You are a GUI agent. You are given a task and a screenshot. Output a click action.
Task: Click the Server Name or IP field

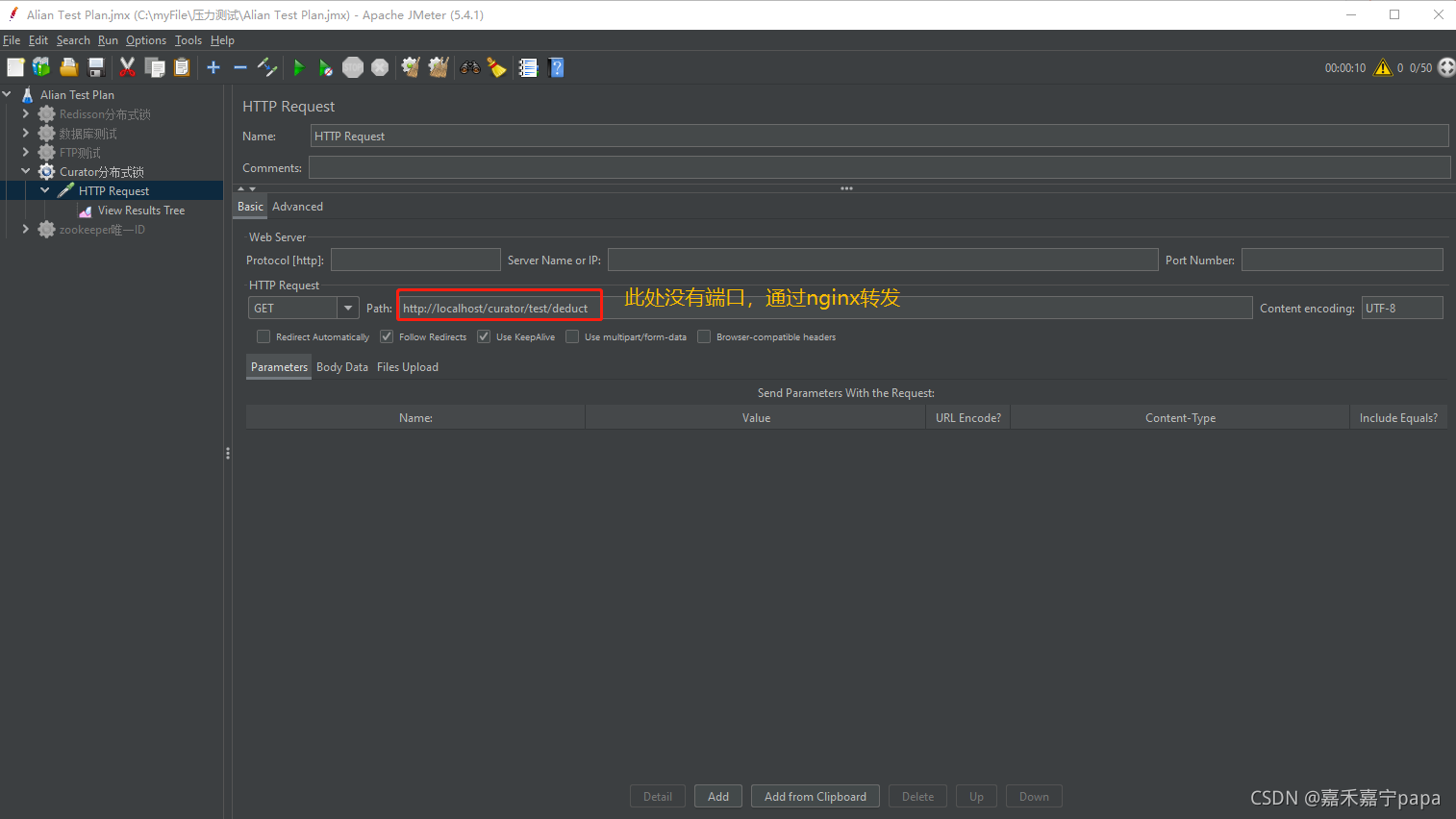coord(883,260)
